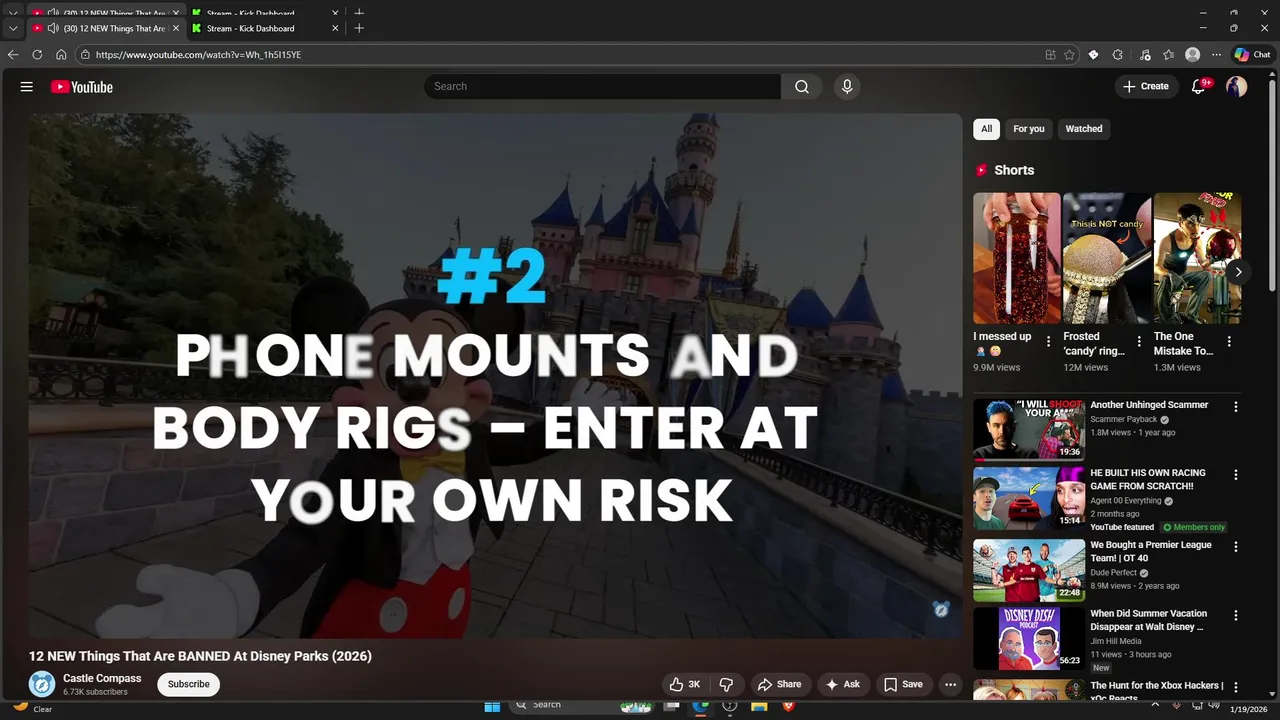Screen dimensions: 1280x720
Task: Open the split screen icon in address bar
Action: coord(1050,55)
